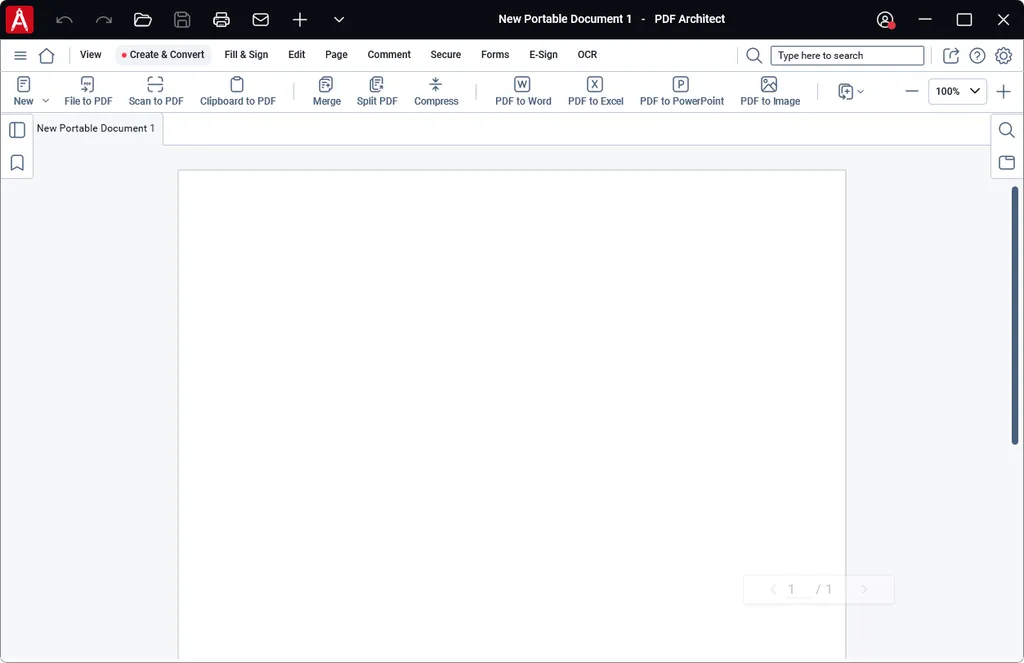Convert using PDF to Word

[523, 91]
